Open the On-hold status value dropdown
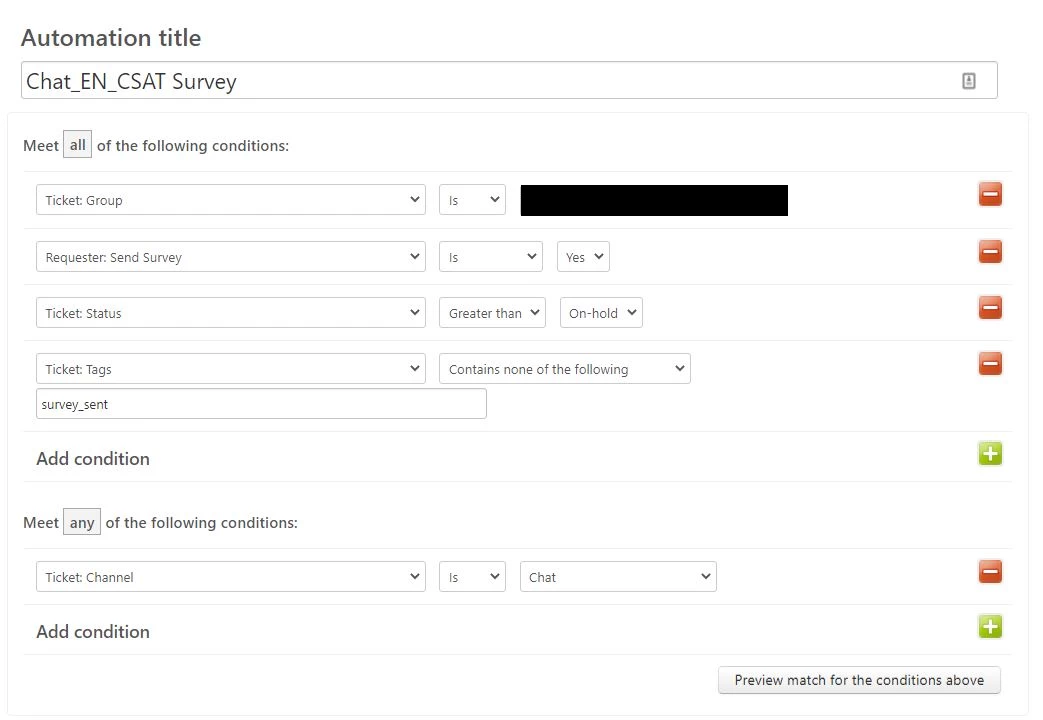 (x=601, y=313)
